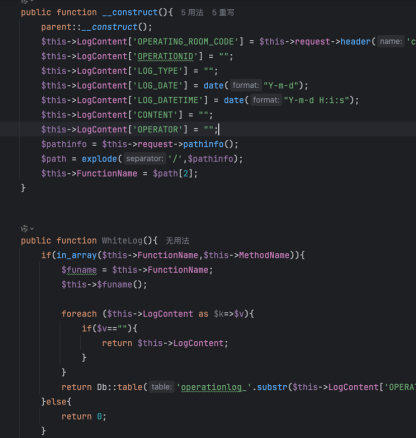
Task: Click the 'return 0;' statement
Action: tap(84, 417)
